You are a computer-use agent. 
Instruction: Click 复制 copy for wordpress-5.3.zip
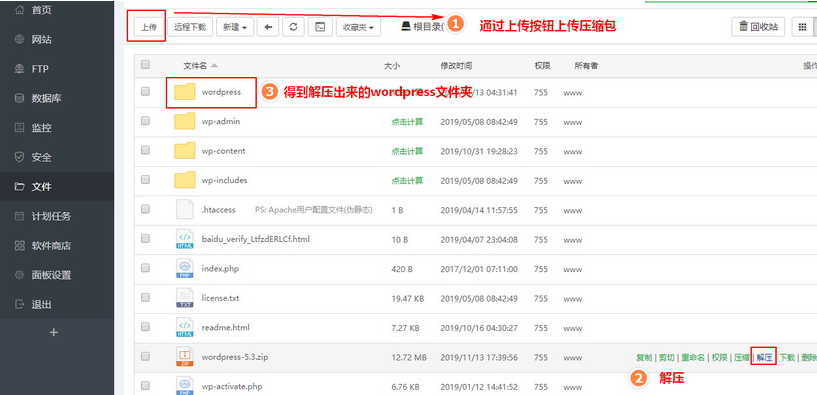643,357
